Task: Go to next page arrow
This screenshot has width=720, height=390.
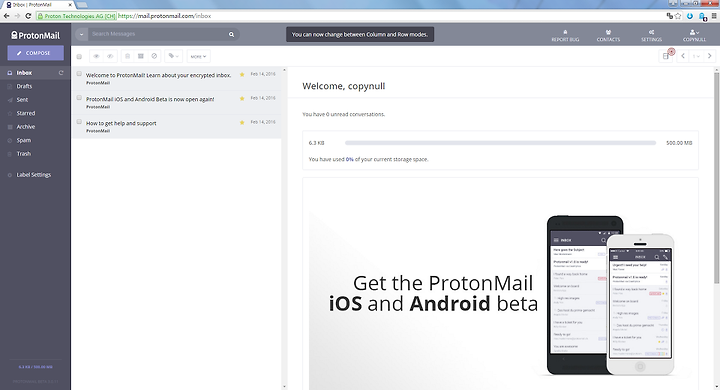Action: 709,56
